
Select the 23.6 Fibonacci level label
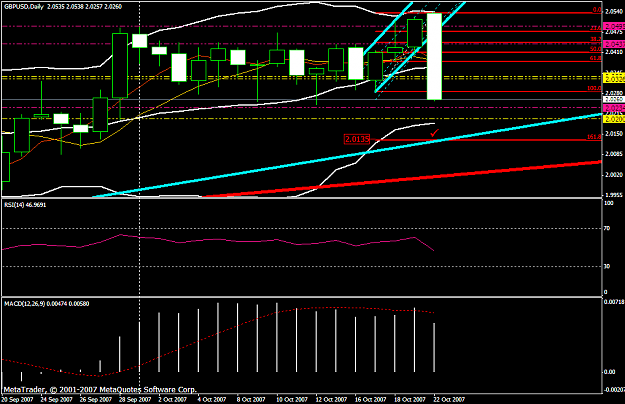[x=596, y=28]
